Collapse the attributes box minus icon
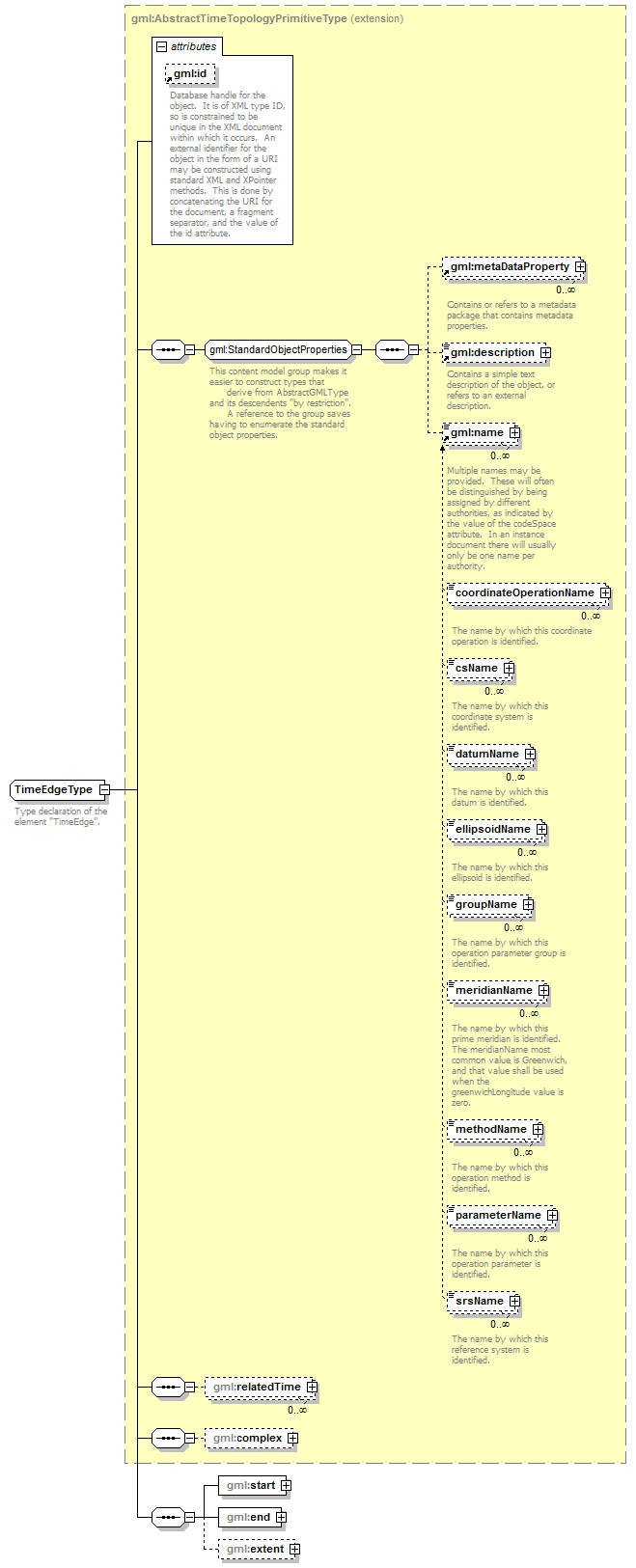This screenshot has height=1568, width=636. [x=162, y=46]
